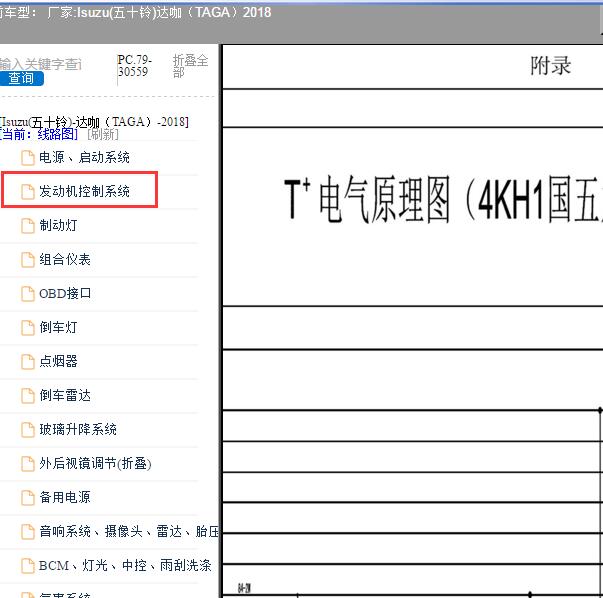Image resolution: width=603 pixels, height=598 pixels.
Task: Click document icon beside 外后视镜调节(折叠)
Action: 27,464
